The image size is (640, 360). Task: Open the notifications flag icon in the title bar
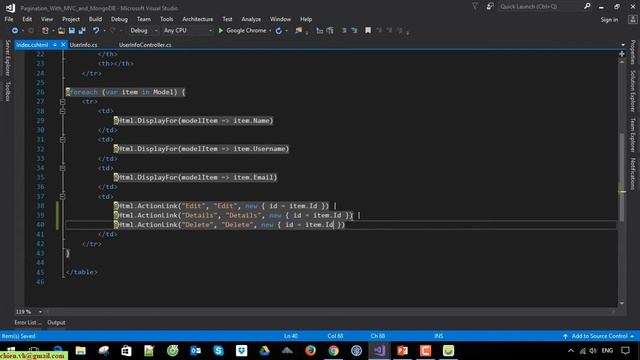(x=475, y=7)
